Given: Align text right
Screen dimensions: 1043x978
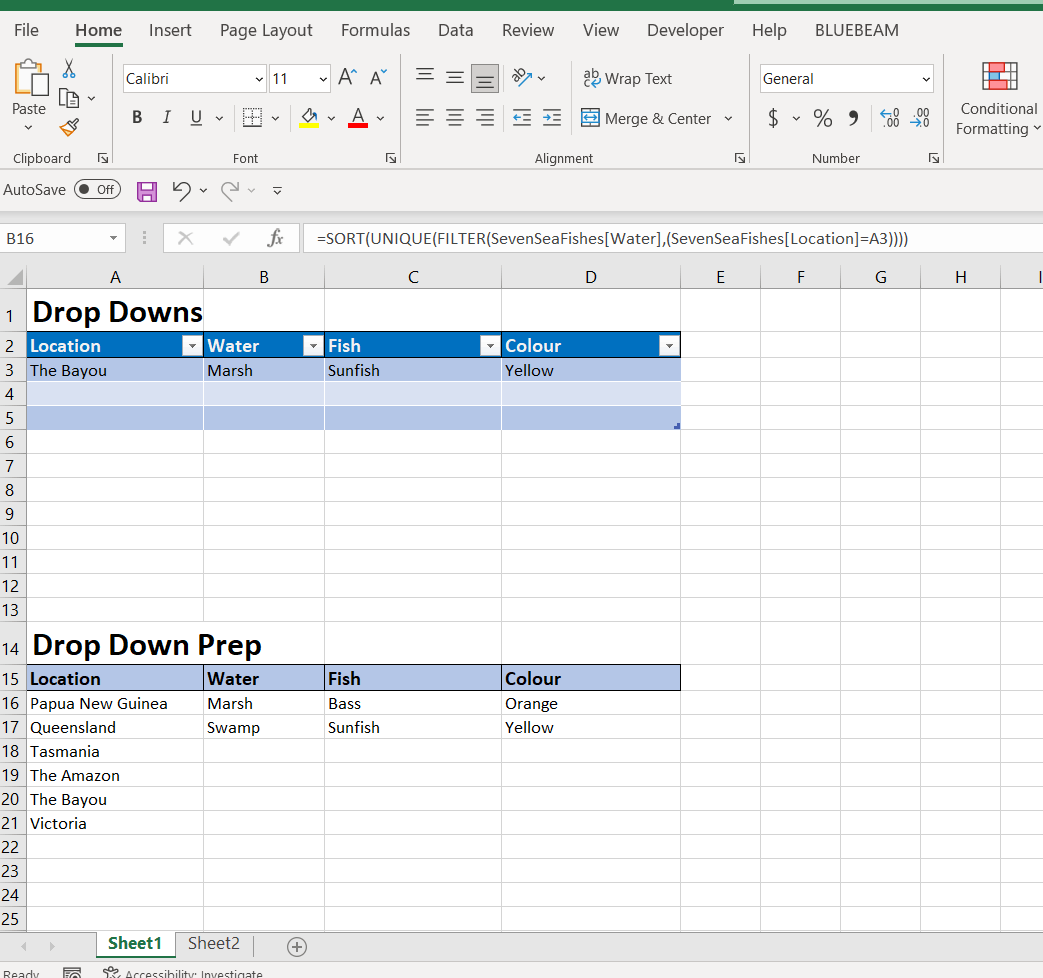Looking at the screenshot, I should pos(485,118).
